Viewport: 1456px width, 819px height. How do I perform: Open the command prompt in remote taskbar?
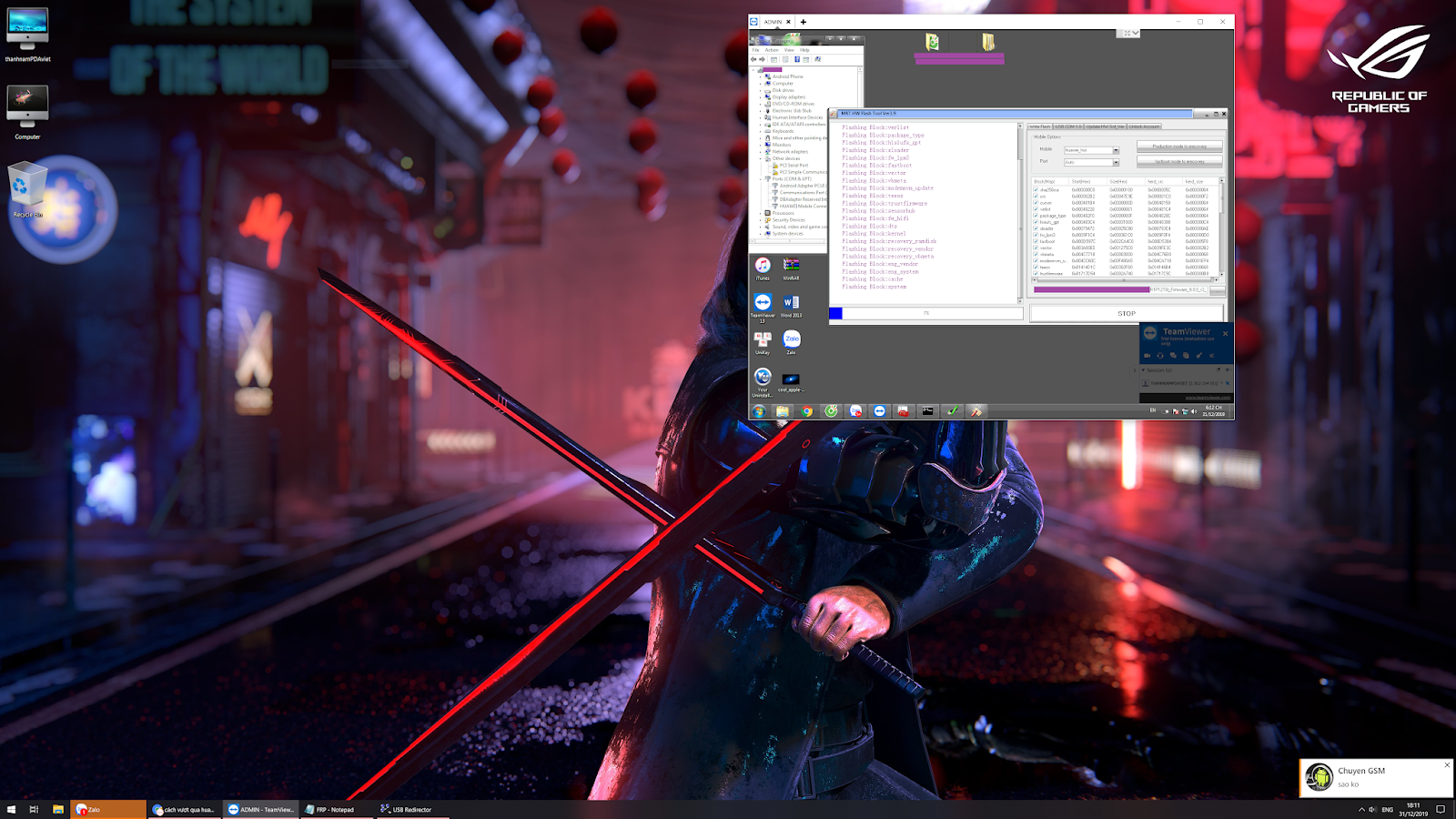click(x=927, y=411)
